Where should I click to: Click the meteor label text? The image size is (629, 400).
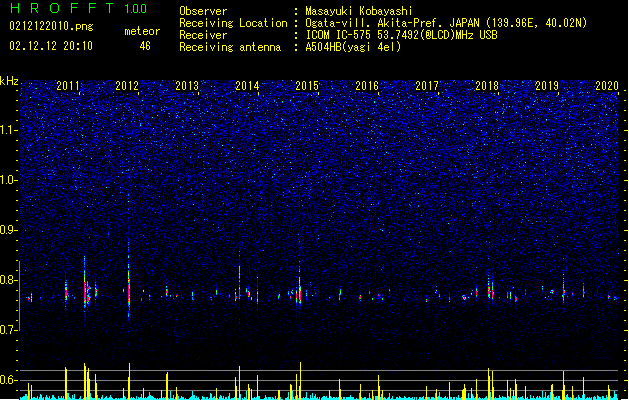(x=142, y=31)
